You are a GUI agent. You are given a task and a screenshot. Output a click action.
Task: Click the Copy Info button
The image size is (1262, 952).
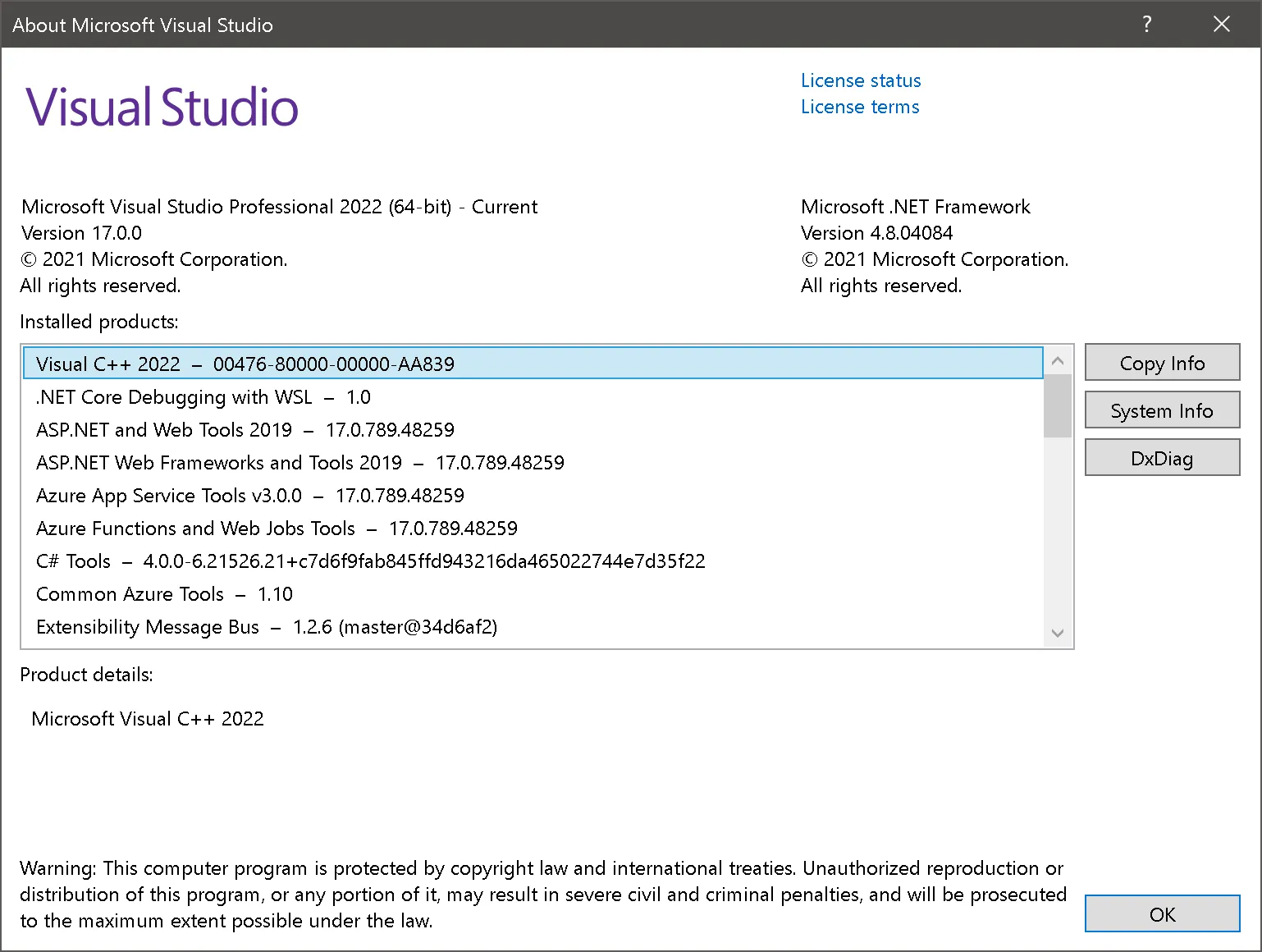point(1162,363)
